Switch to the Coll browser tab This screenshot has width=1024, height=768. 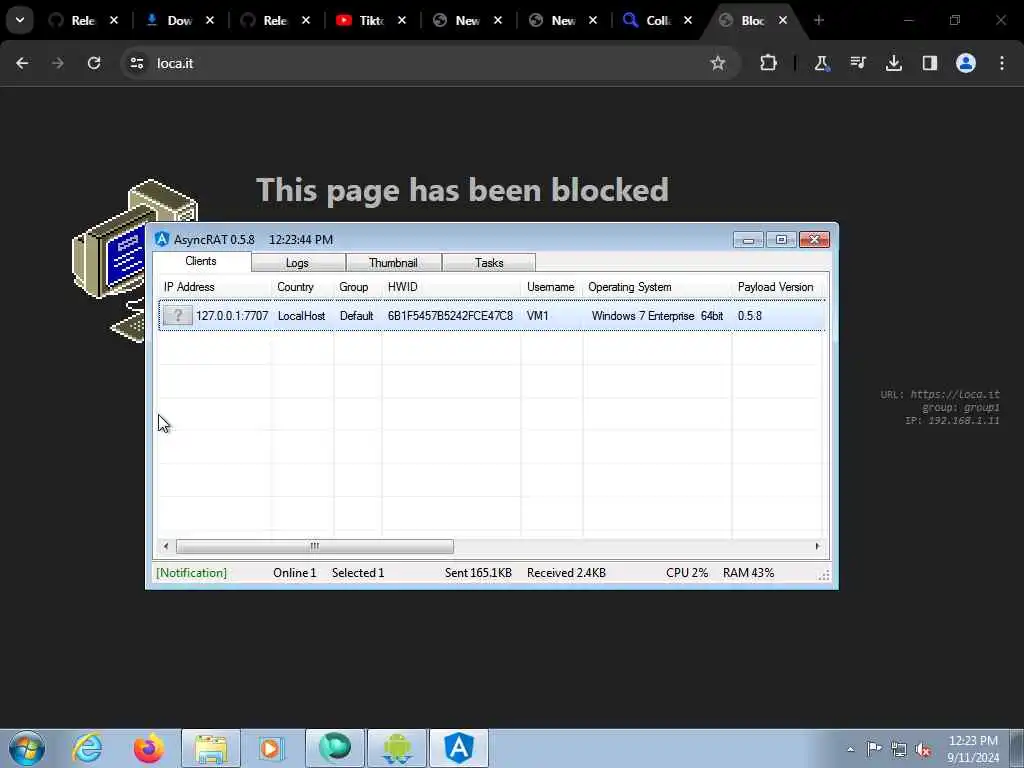pyautogui.click(x=648, y=20)
